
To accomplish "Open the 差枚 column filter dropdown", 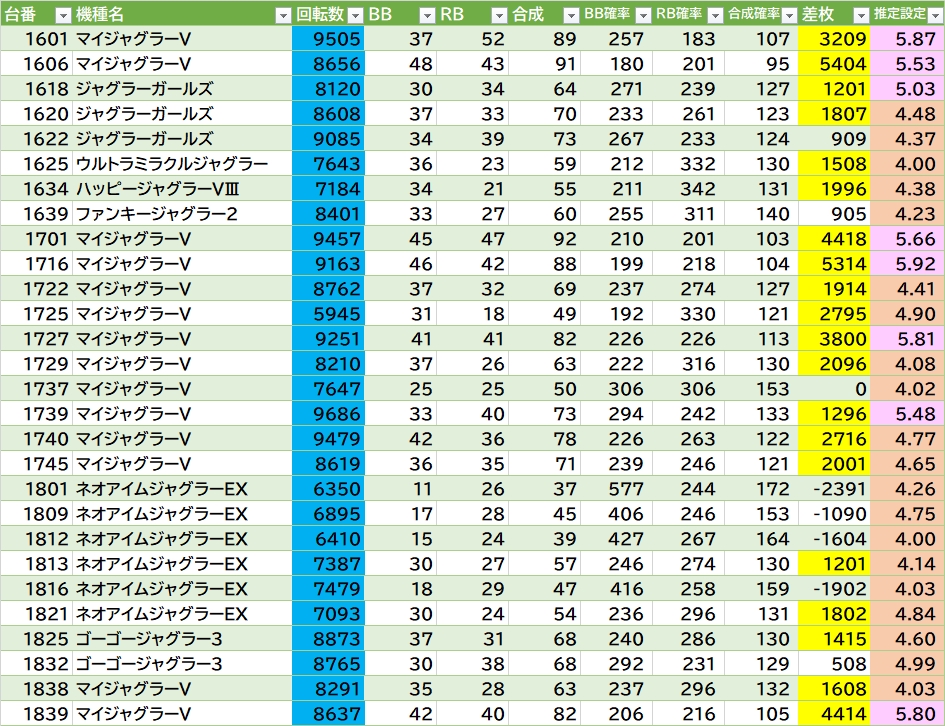I will click(x=861, y=15).
